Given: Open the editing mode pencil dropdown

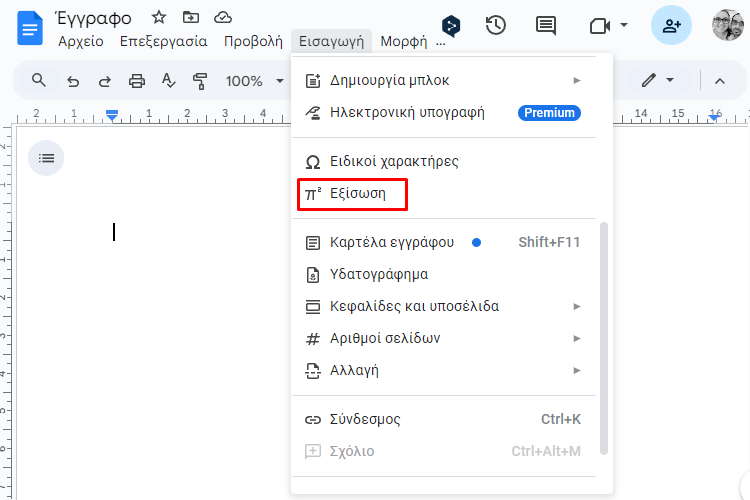Looking at the screenshot, I should [658, 80].
